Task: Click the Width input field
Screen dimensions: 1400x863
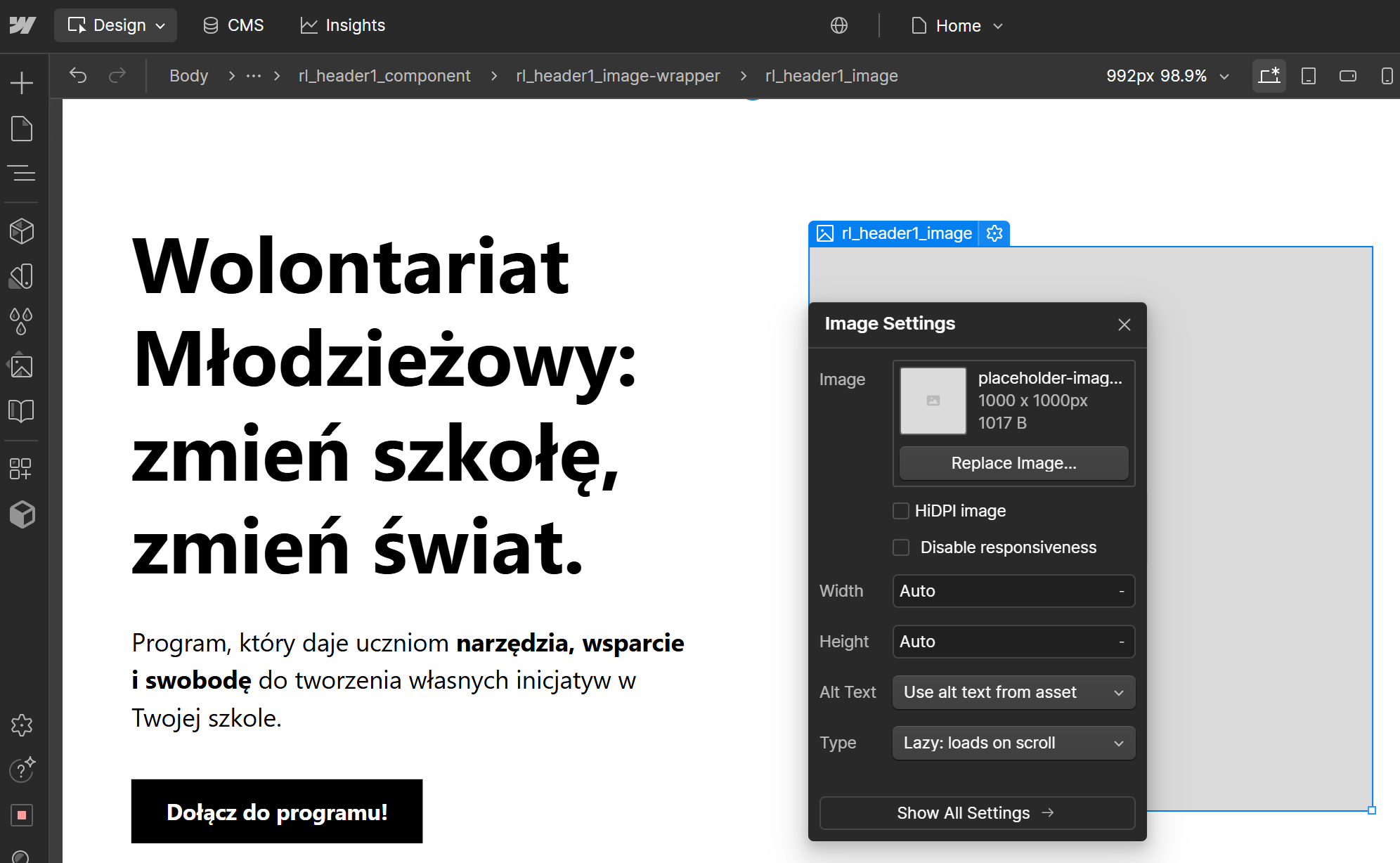Action: pos(1005,591)
